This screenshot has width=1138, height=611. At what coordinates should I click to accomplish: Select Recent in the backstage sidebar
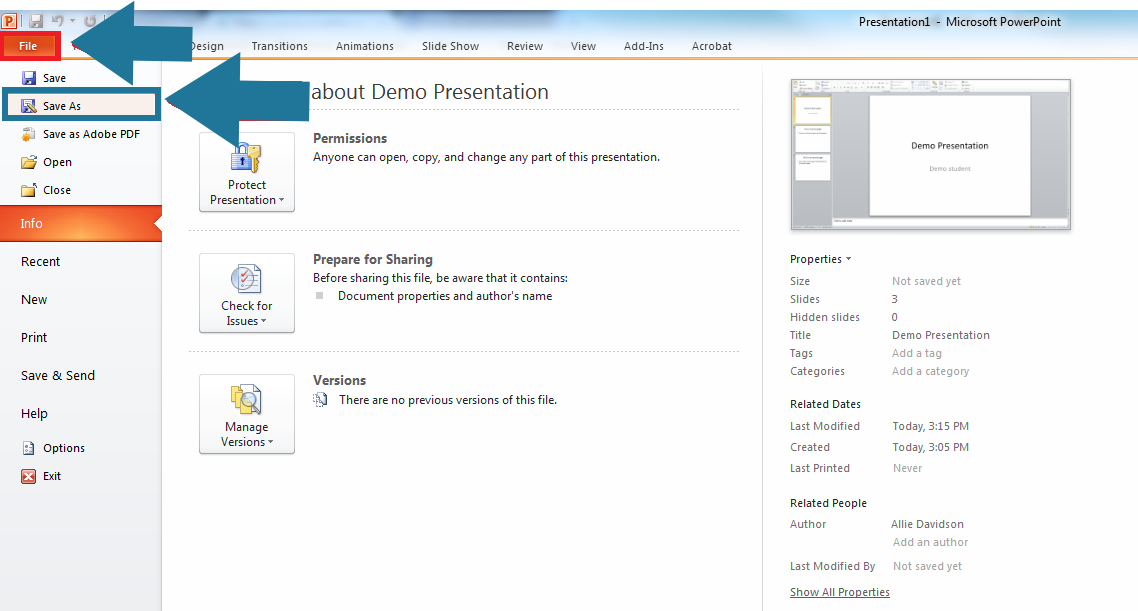(x=41, y=262)
